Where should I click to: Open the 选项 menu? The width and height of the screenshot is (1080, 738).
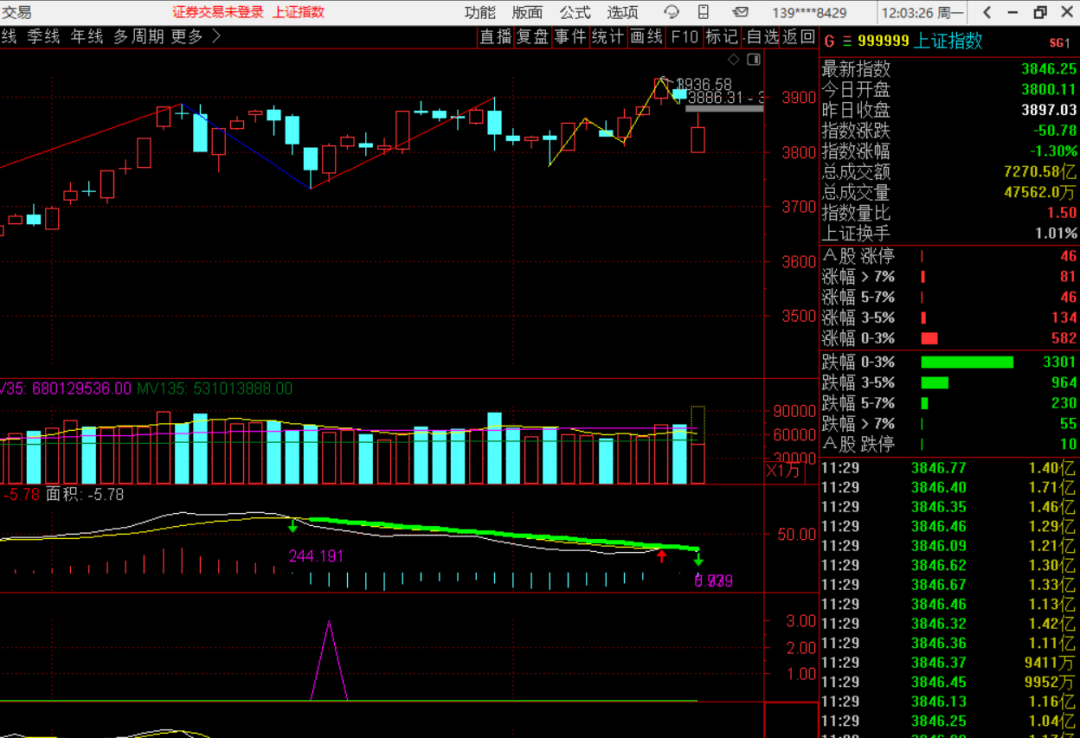pos(622,12)
